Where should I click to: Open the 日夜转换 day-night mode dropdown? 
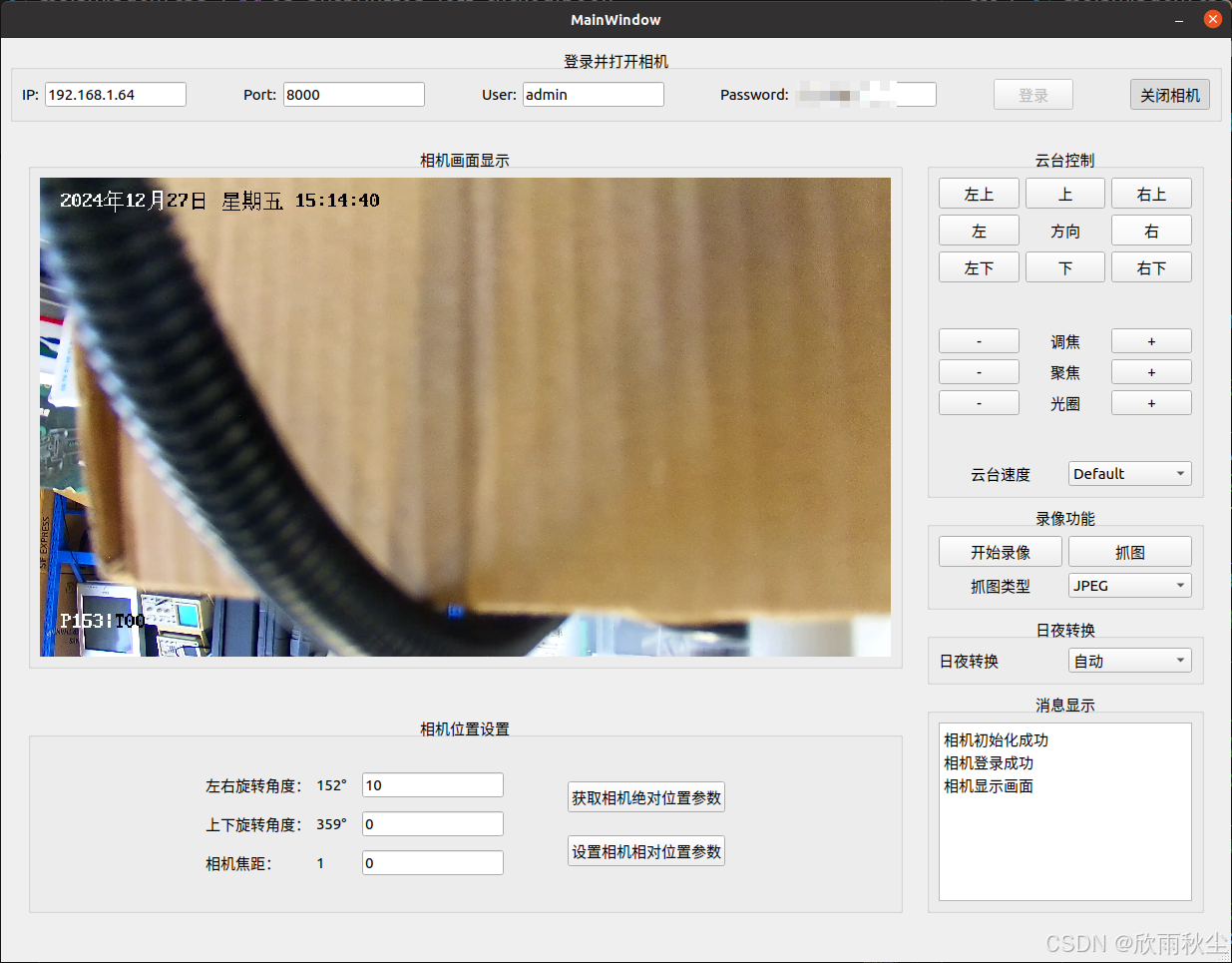[x=1129, y=660]
